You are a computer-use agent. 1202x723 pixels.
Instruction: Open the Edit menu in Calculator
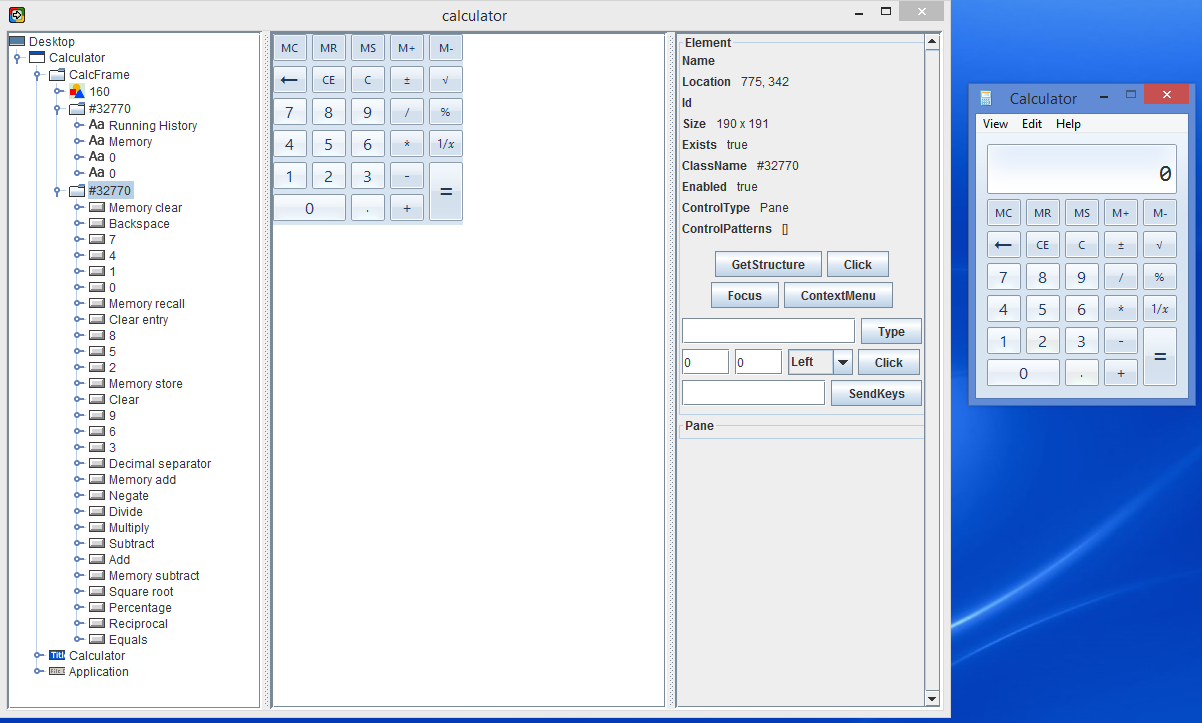coord(1034,123)
